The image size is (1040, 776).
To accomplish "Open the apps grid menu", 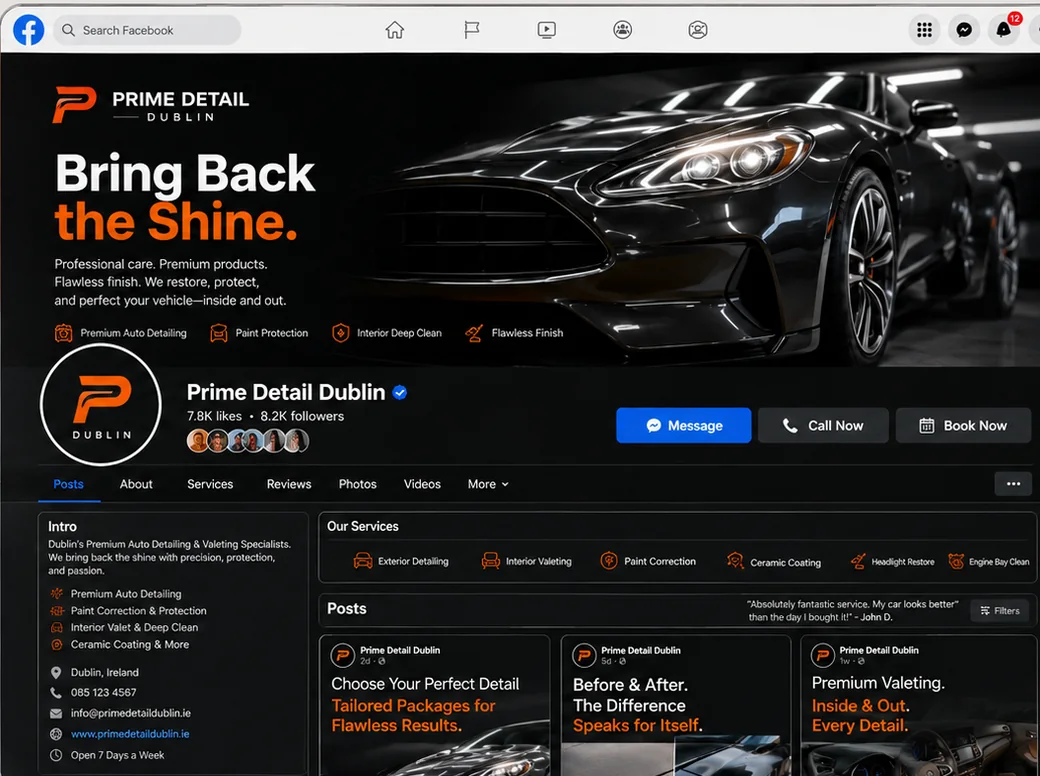I will [924, 30].
